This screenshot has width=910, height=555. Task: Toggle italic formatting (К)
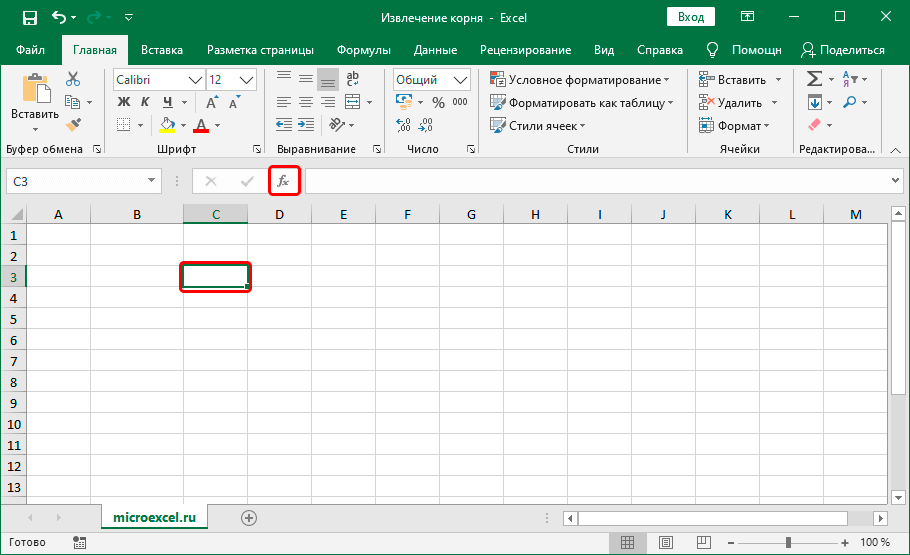click(146, 102)
